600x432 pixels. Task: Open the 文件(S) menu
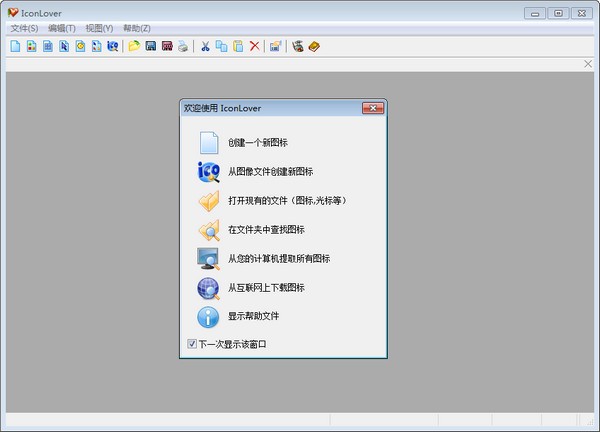24,28
